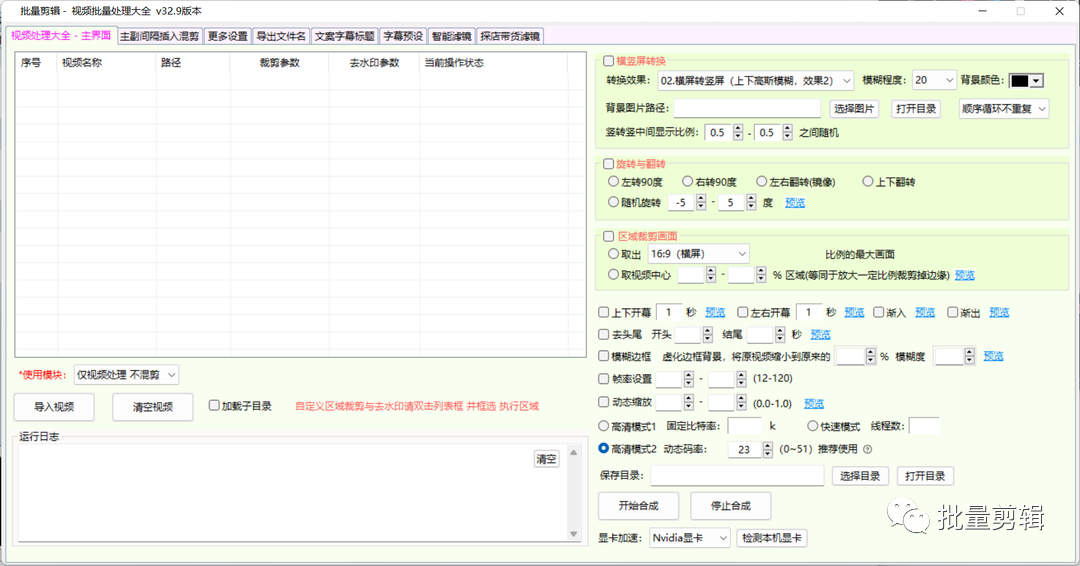Select 上下翻转 radio option
Image resolution: width=1080 pixels, height=566 pixels.
pyautogui.click(x=868, y=182)
